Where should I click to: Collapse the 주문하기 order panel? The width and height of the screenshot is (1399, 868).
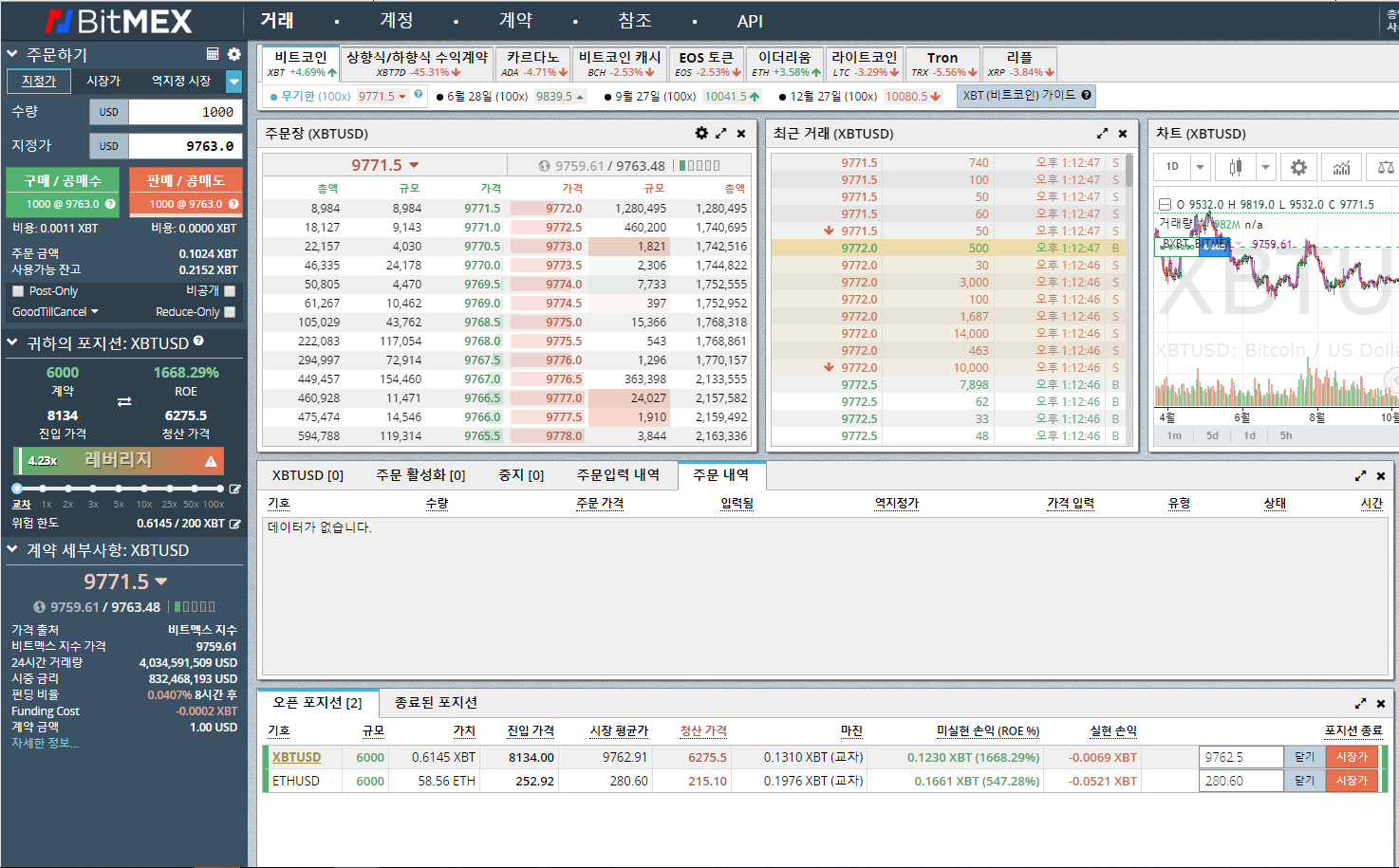[12, 54]
